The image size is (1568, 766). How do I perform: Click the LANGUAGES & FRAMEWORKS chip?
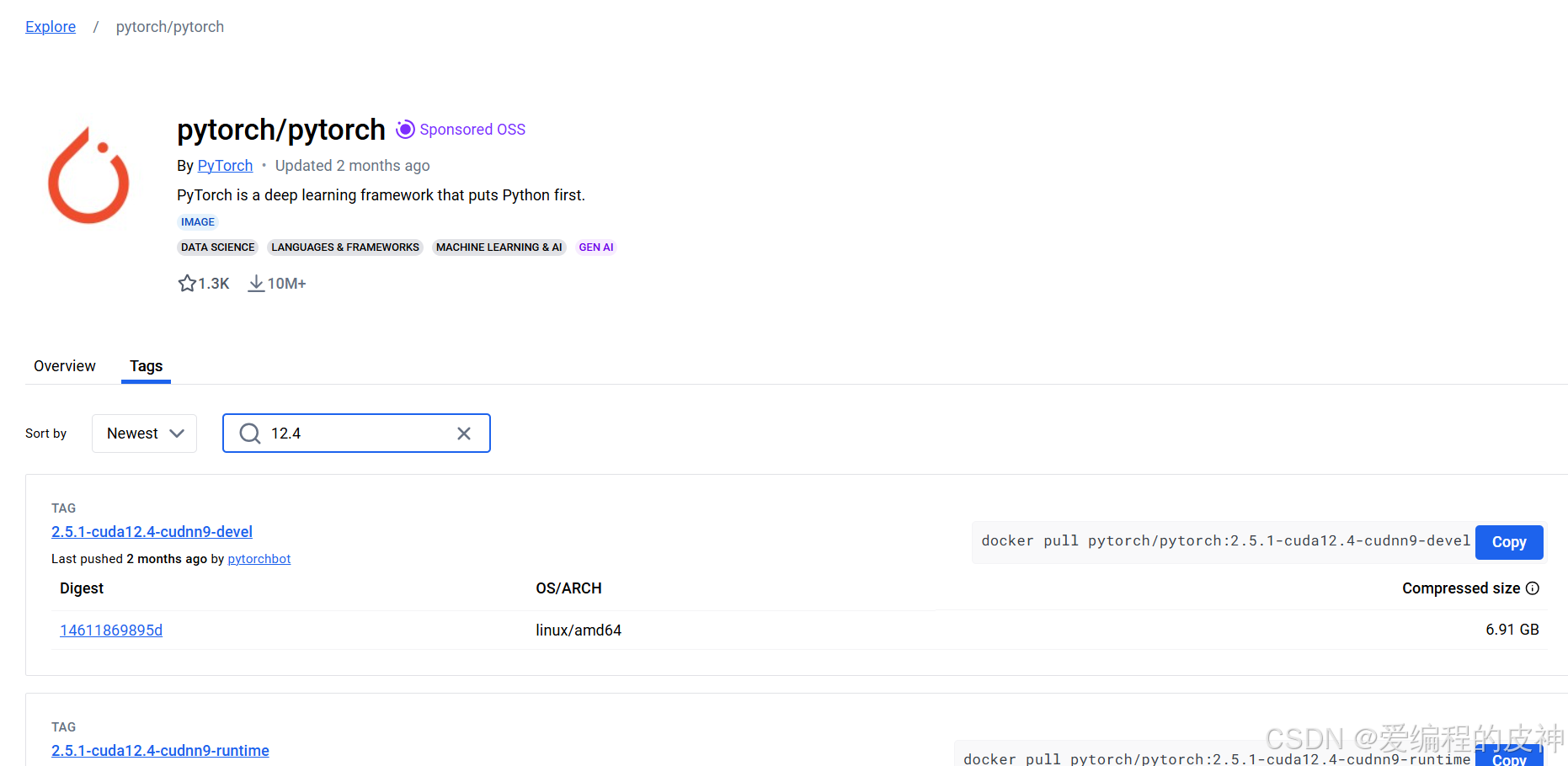pos(345,247)
